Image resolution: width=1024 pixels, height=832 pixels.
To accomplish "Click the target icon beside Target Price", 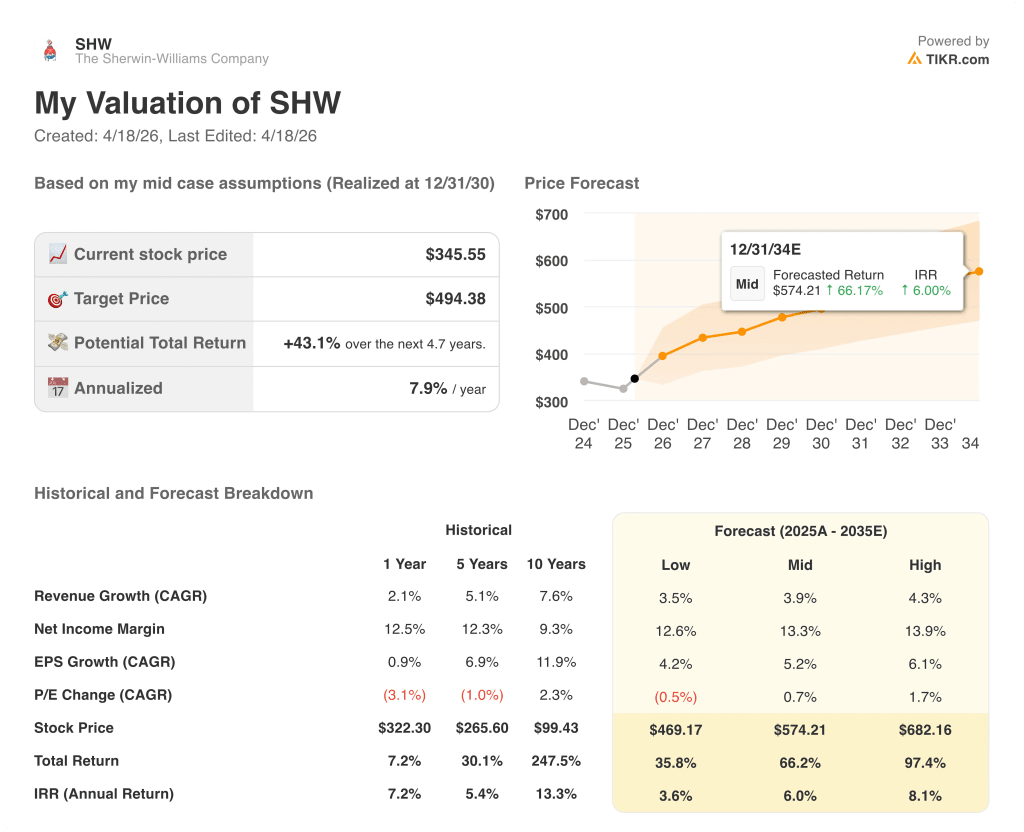I will pyautogui.click(x=57, y=299).
